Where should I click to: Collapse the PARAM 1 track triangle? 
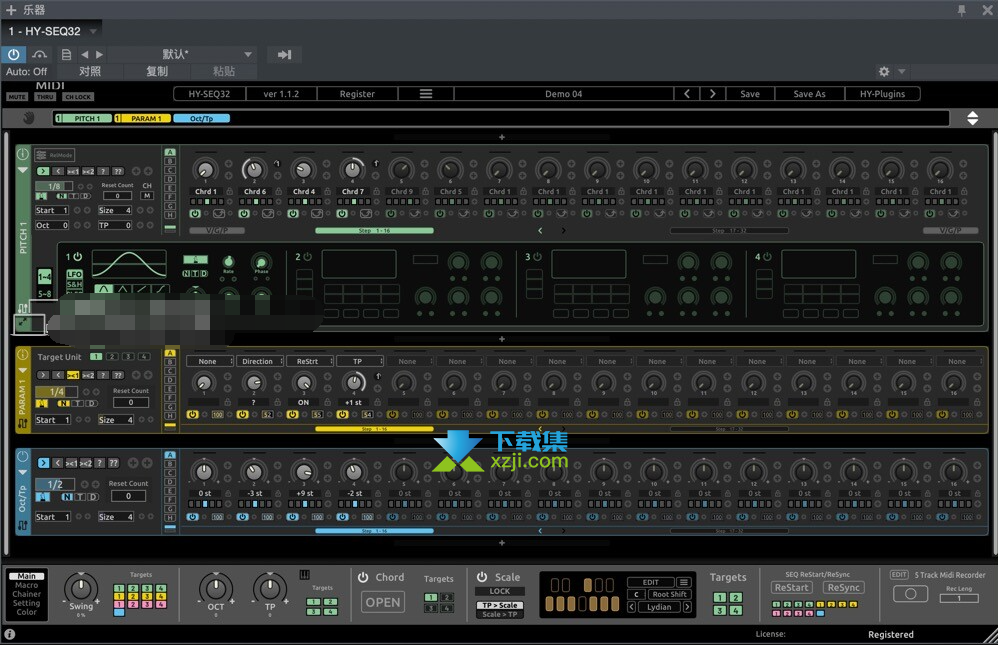coord(22,370)
